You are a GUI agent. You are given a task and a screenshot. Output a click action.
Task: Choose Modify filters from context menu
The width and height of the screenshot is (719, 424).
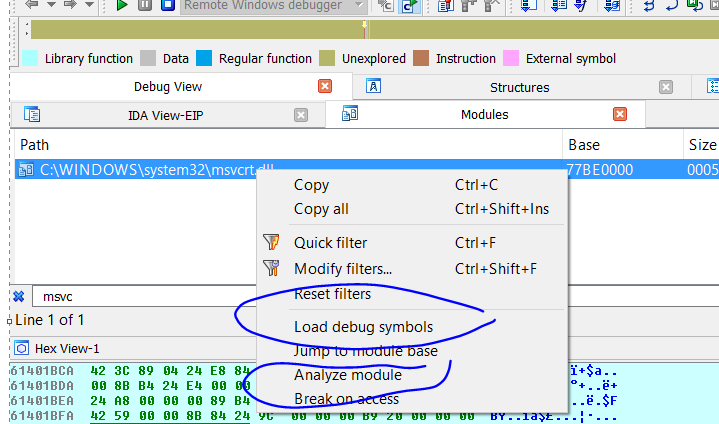[342, 268]
